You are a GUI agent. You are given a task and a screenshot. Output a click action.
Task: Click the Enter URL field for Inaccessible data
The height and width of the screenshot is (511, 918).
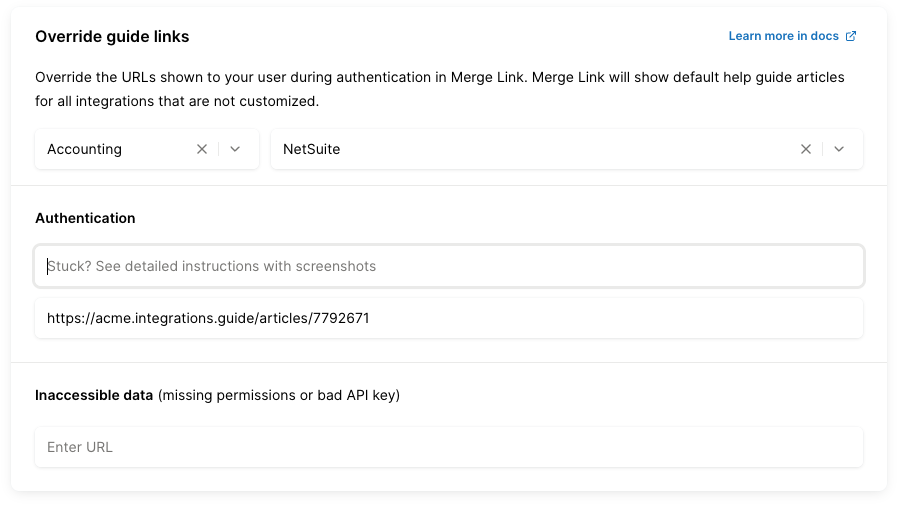pos(449,447)
